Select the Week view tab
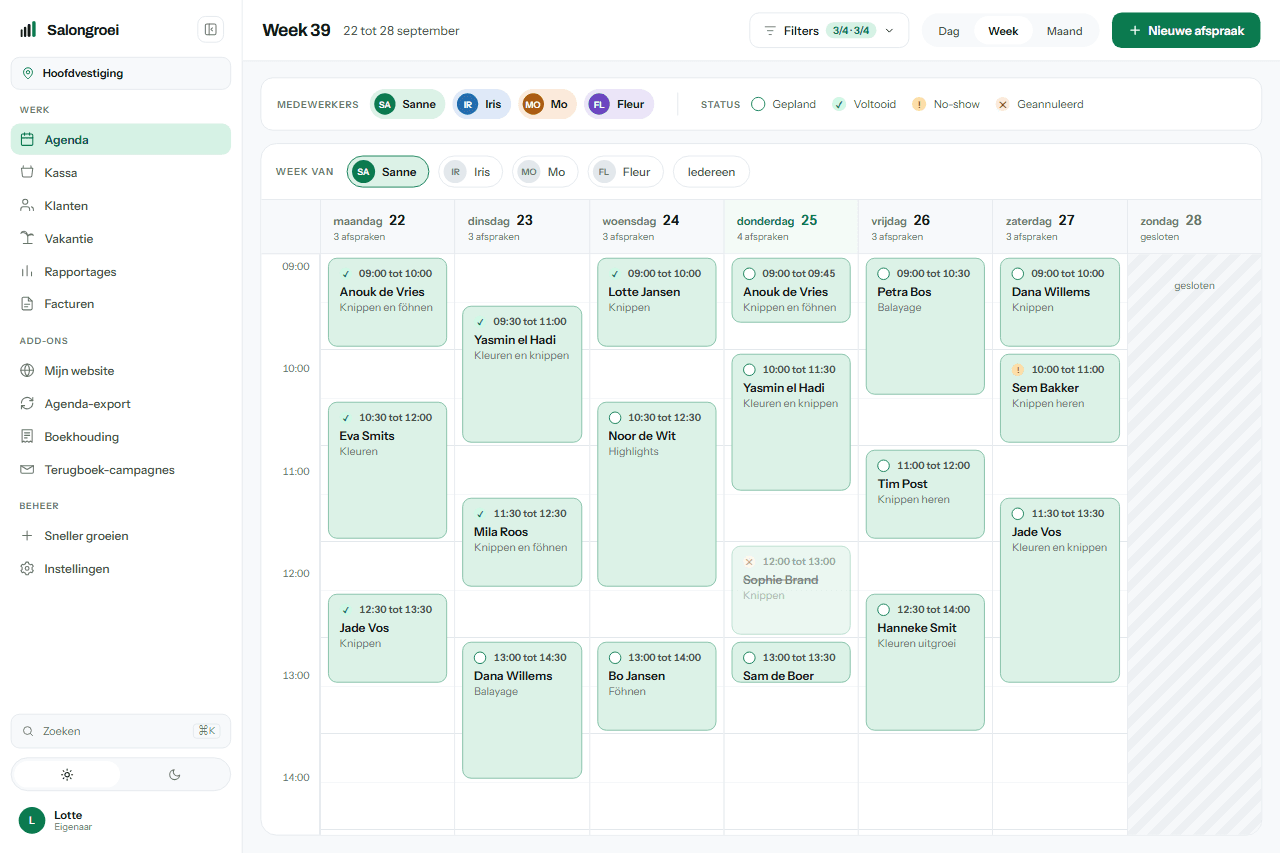The height and width of the screenshot is (853, 1280). [x=1003, y=31]
